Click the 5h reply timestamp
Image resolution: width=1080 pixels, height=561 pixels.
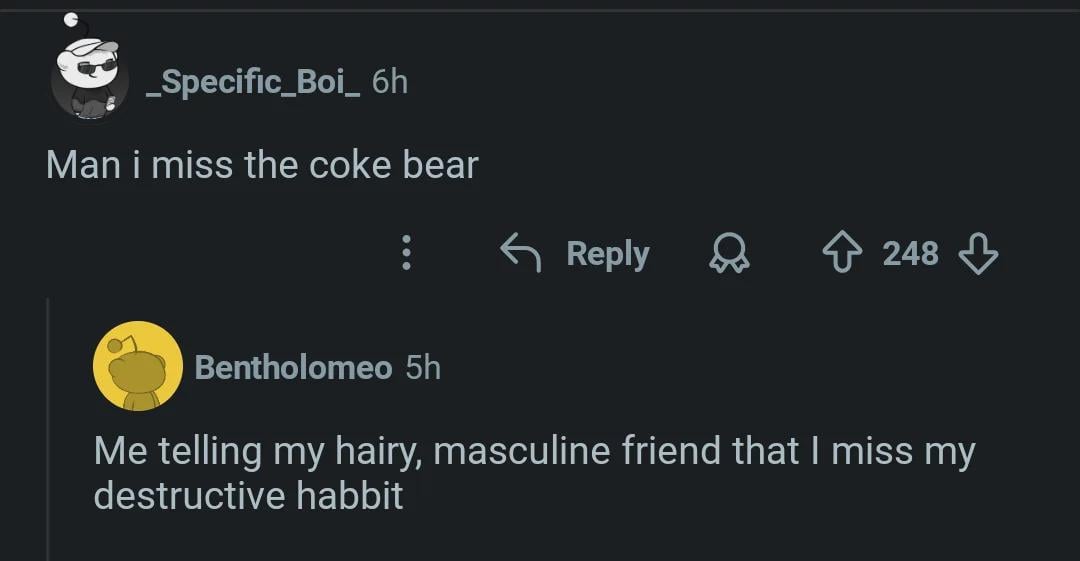423,367
